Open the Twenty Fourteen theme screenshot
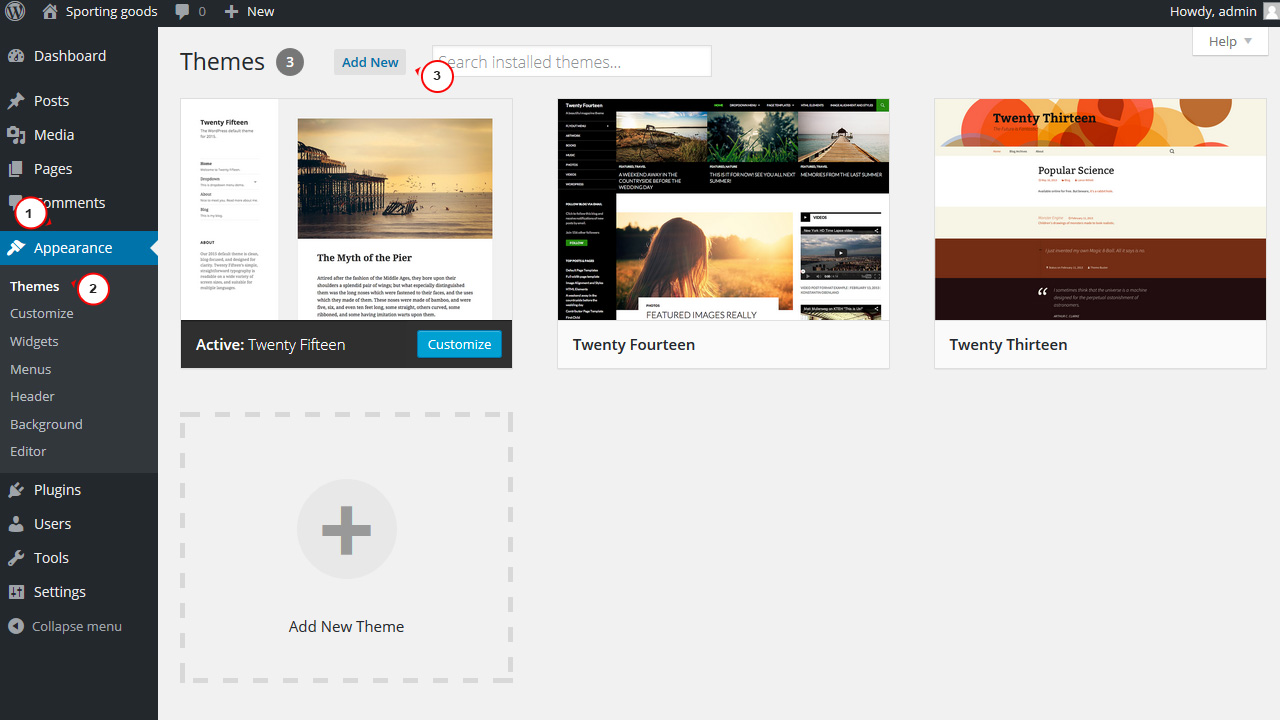Image resolution: width=1280 pixels, height=720 pixels. [723, 209]
